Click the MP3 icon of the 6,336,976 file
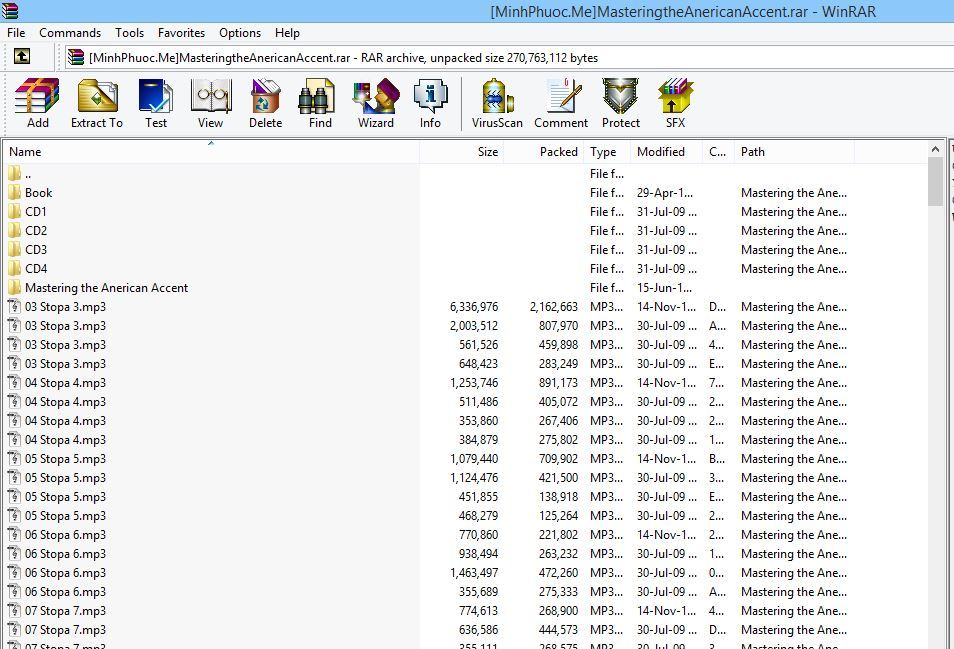Viewport: 954px width, 649px height. (x=15, y=307)
